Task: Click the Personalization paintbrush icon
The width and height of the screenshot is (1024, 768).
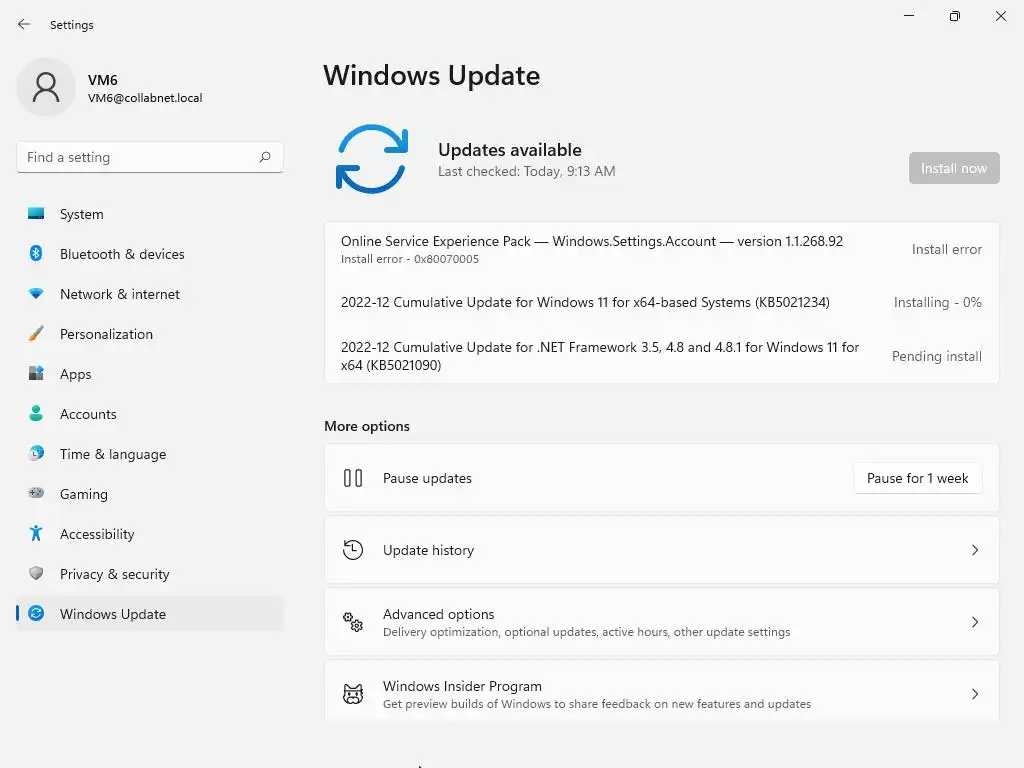Action: coord(36,334)
